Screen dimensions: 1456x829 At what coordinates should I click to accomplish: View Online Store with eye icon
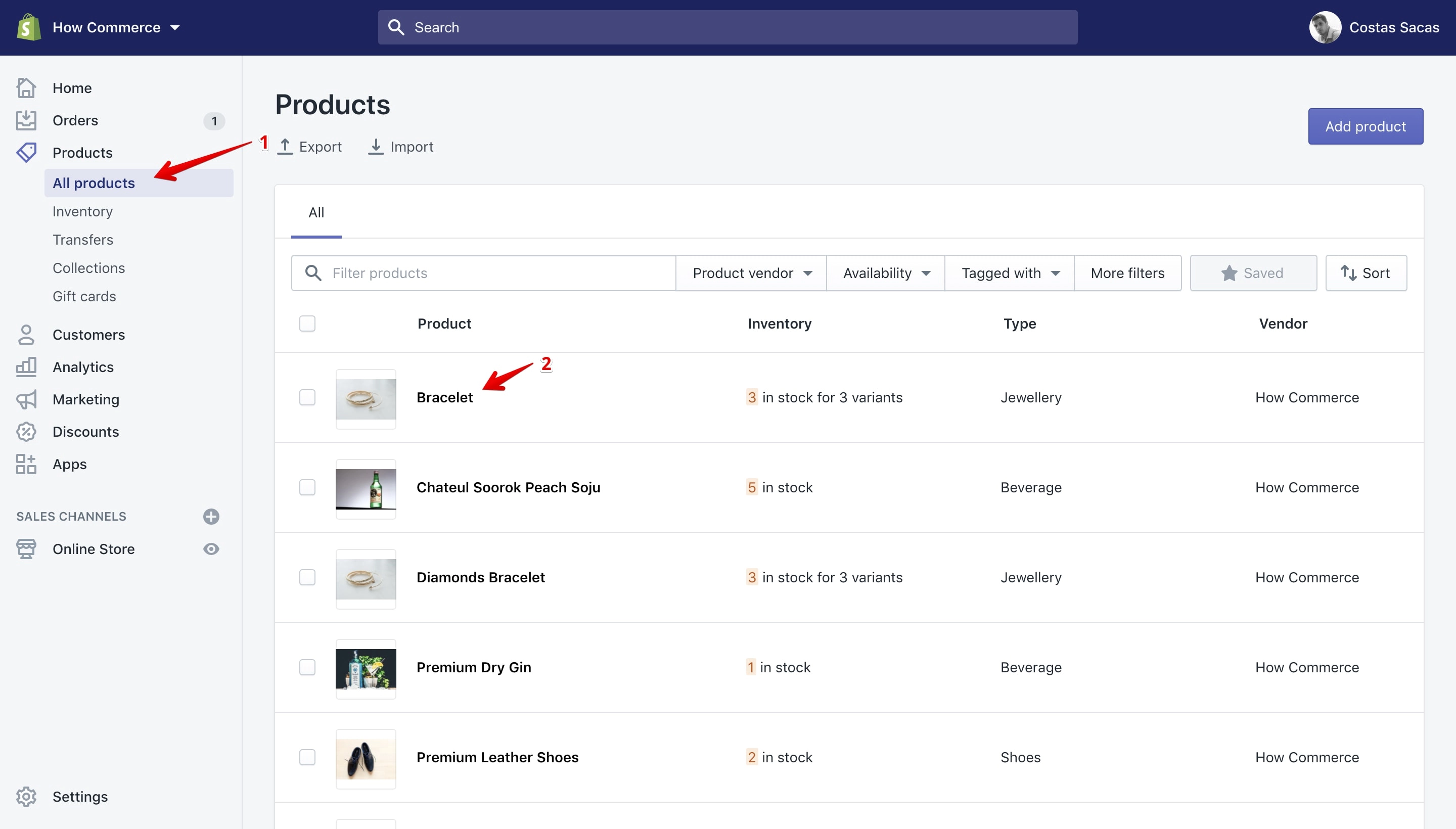pos(211,549)
